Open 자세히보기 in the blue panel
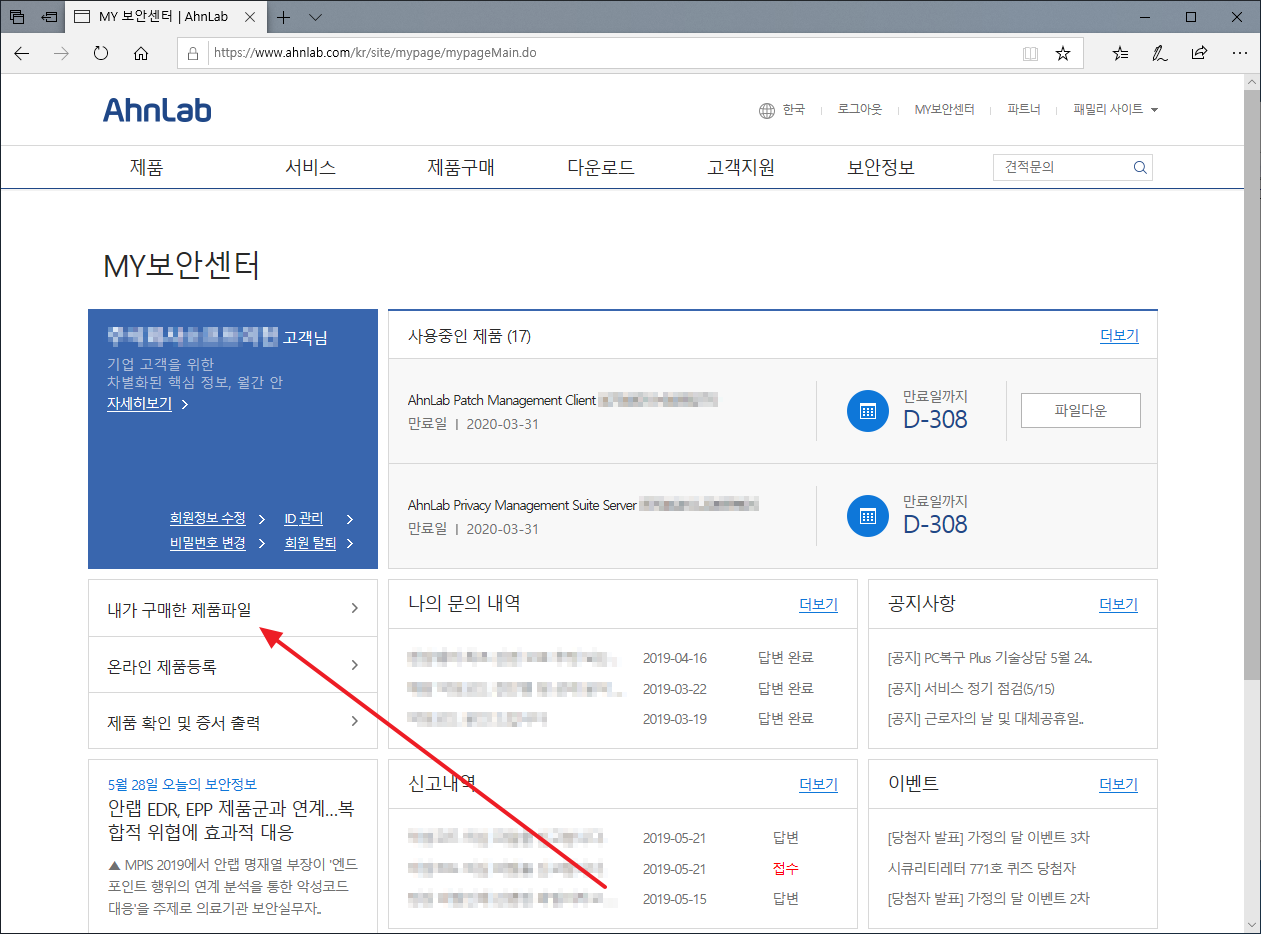Viewport: 1261px width, 934px height. [x=148, y=404]
